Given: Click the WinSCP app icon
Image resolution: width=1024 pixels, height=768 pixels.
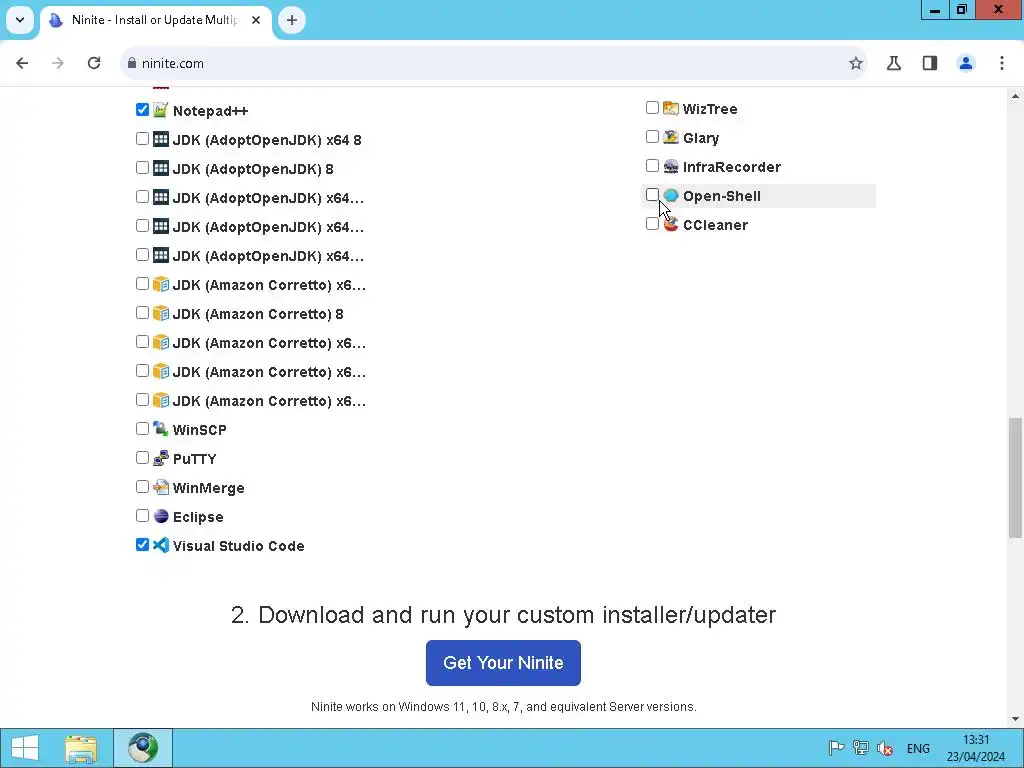Looking at the screenshot, I should coord(161,429).
